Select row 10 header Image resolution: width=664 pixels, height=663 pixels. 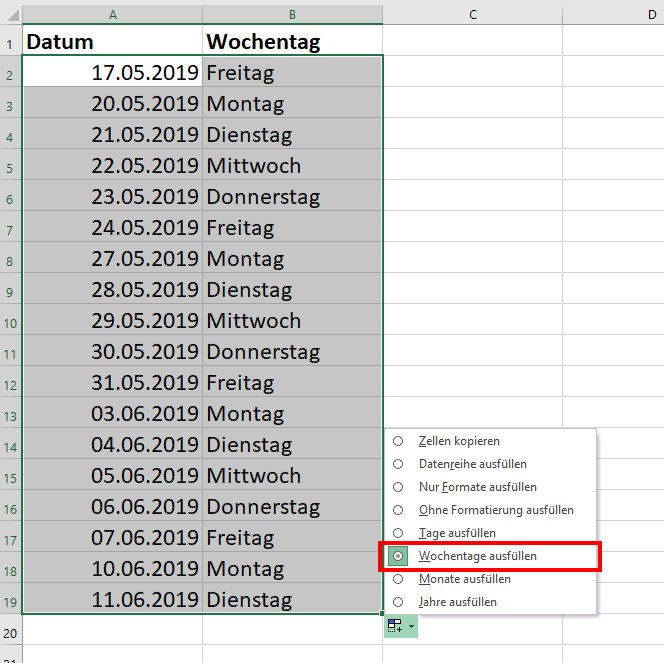click(x=11, y=319)
